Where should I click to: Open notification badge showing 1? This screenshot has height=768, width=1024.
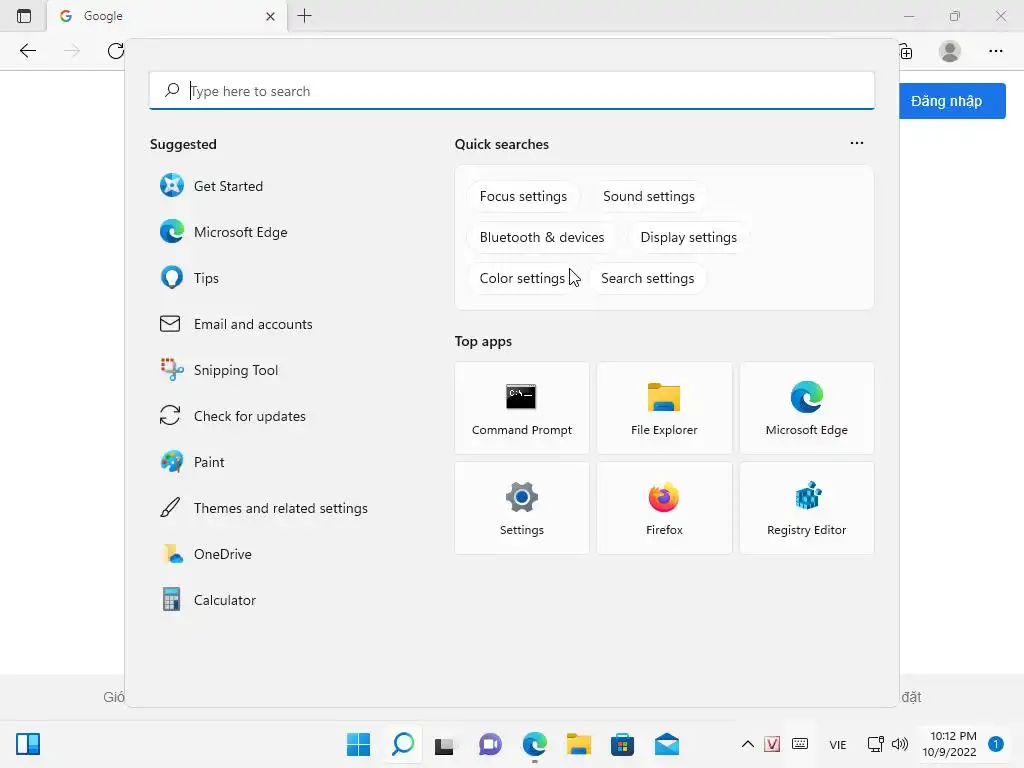pos(996,744)
